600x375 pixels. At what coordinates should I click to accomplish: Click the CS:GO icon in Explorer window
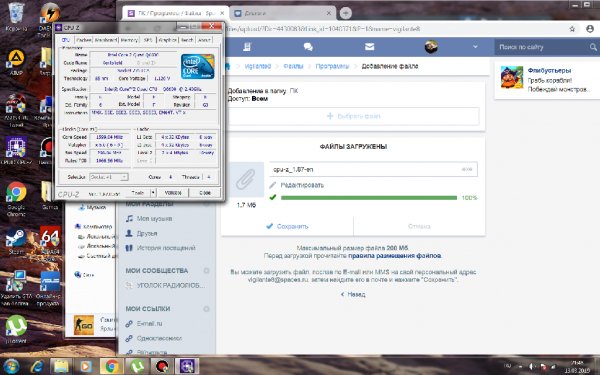[83, 325]
